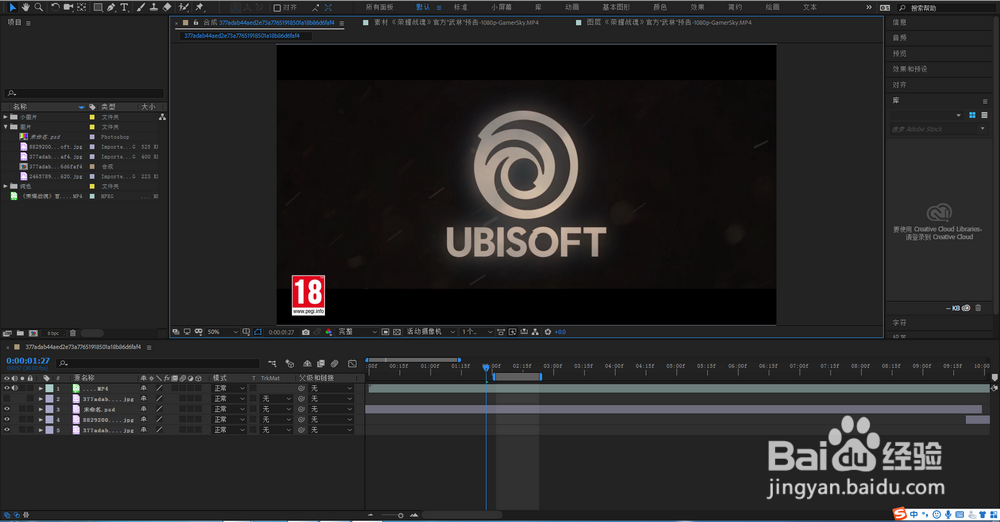Show layer 2 jpg via eye column

pyautogui.click(x=7, y=399)
